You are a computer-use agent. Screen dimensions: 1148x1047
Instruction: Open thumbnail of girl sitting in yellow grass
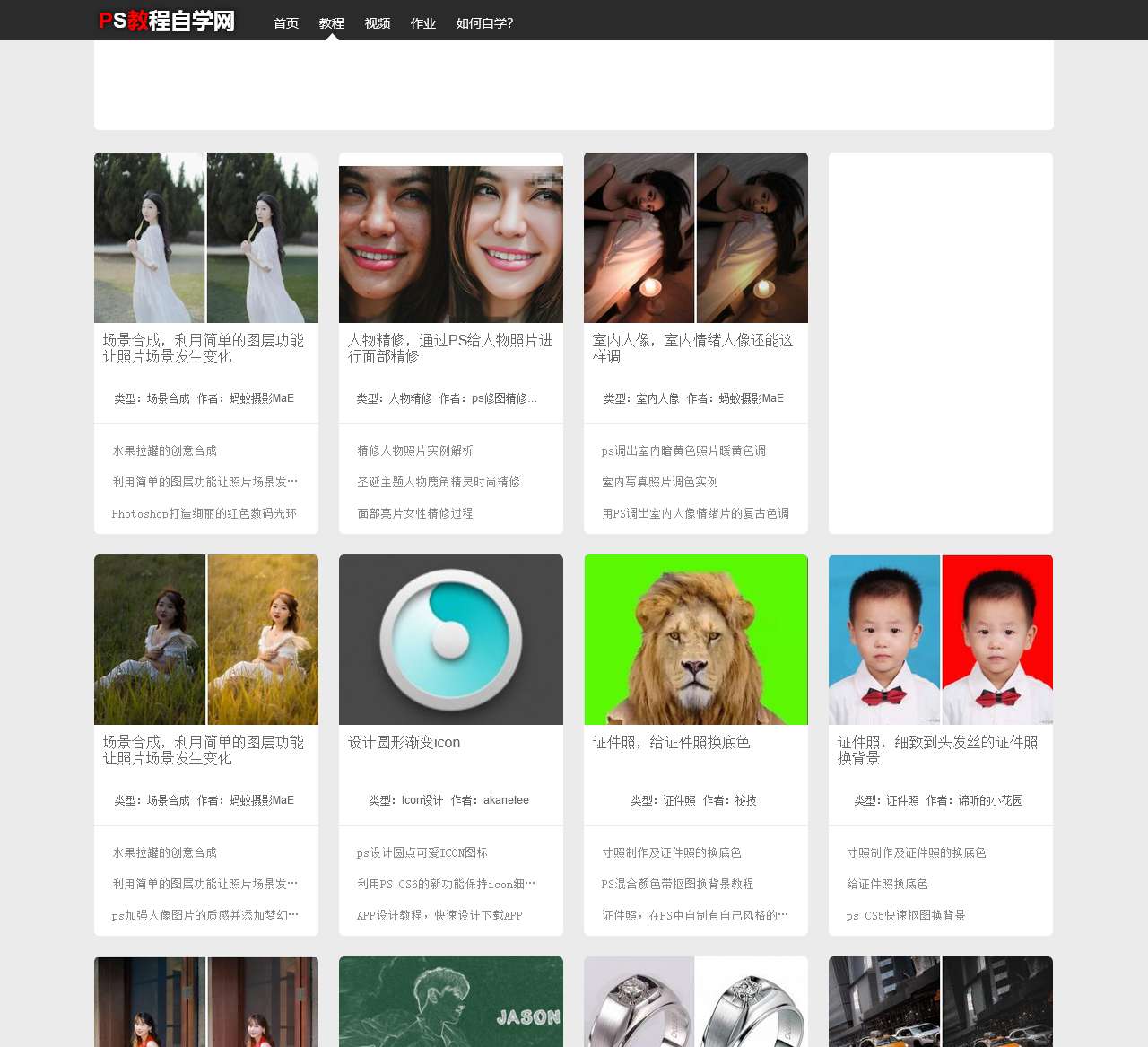click(x=206, y=640)
